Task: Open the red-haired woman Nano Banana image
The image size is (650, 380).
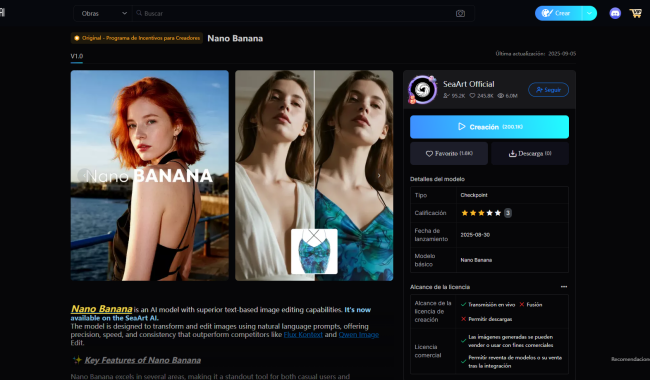Action: coord(150,175)
